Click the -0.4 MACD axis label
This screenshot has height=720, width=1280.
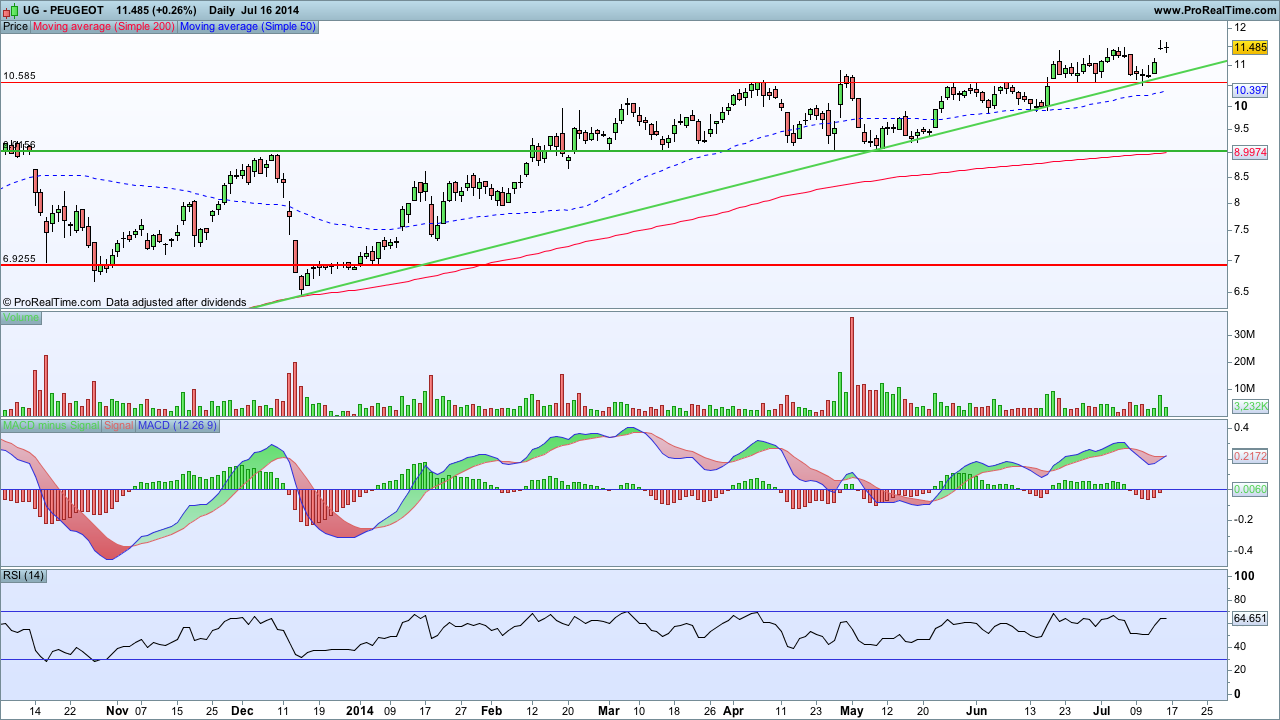(1245, 550)
